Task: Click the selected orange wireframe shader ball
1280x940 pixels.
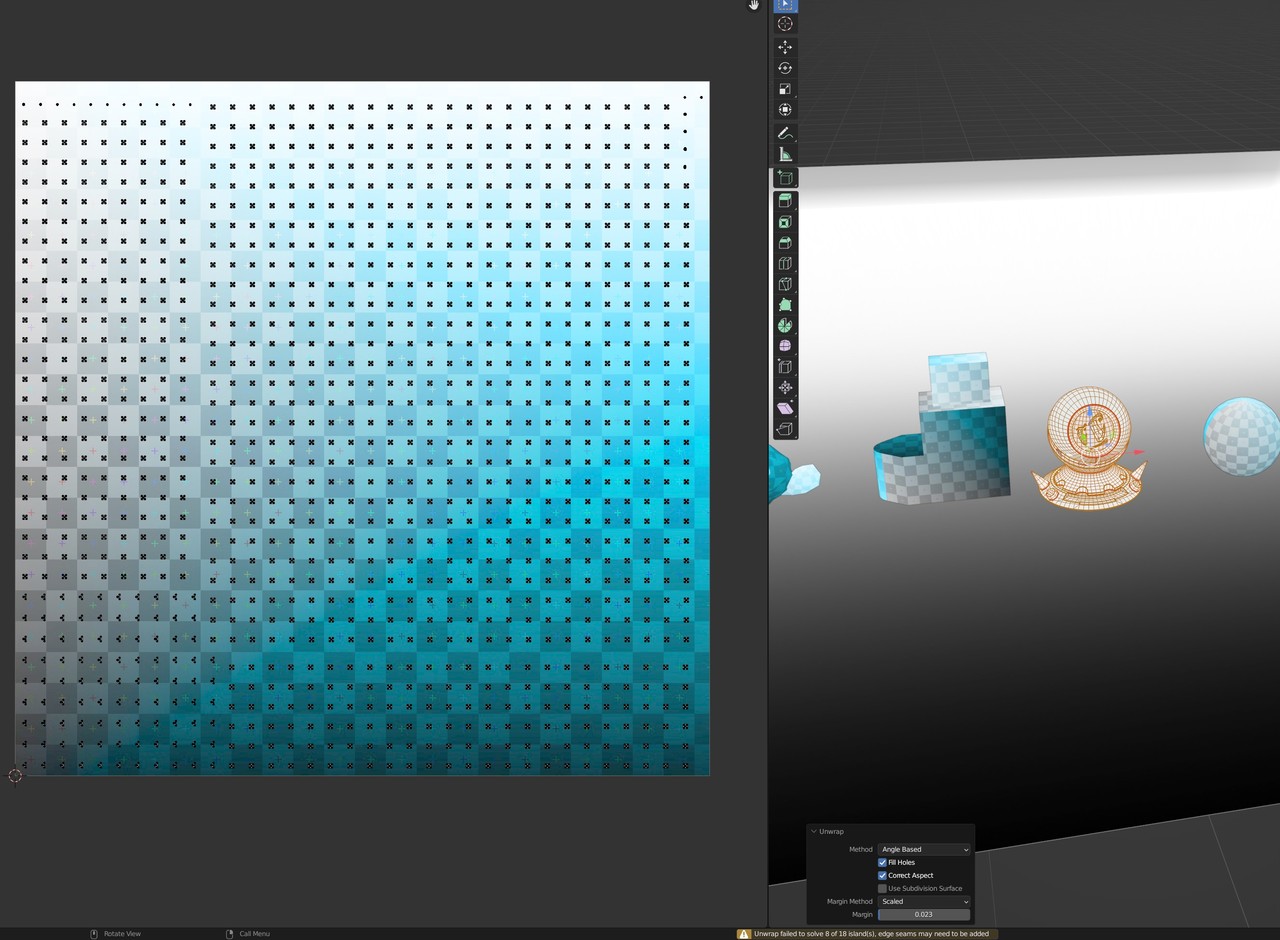Action: (1089, 448)
